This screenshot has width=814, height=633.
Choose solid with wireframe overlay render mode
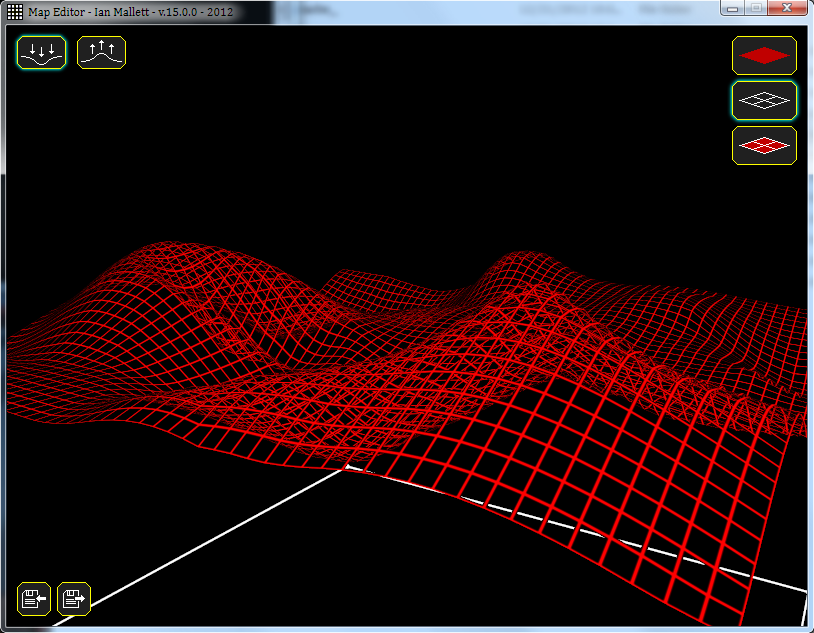click(x=764, y=146)
